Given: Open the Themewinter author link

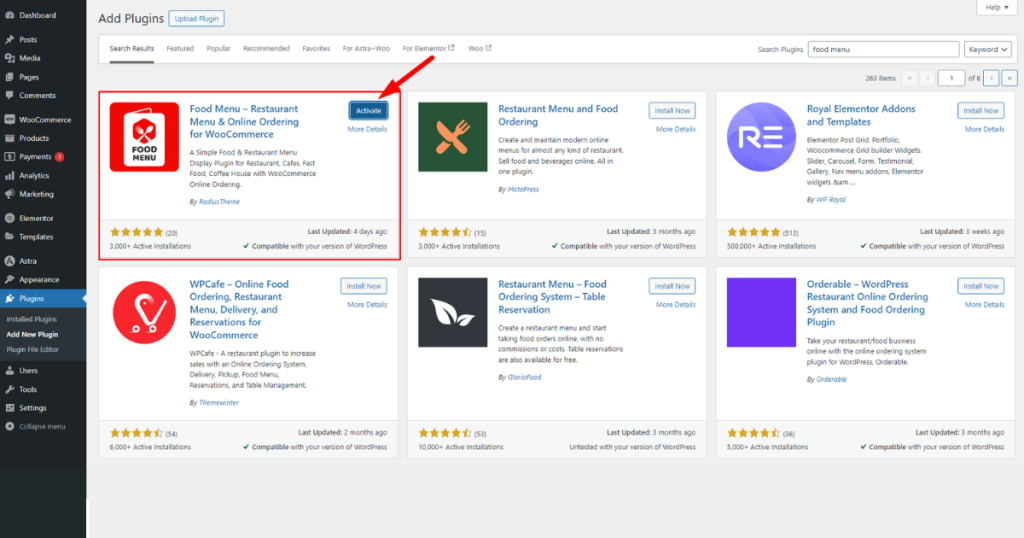Looking at the screenshot, I should point(219,403).
